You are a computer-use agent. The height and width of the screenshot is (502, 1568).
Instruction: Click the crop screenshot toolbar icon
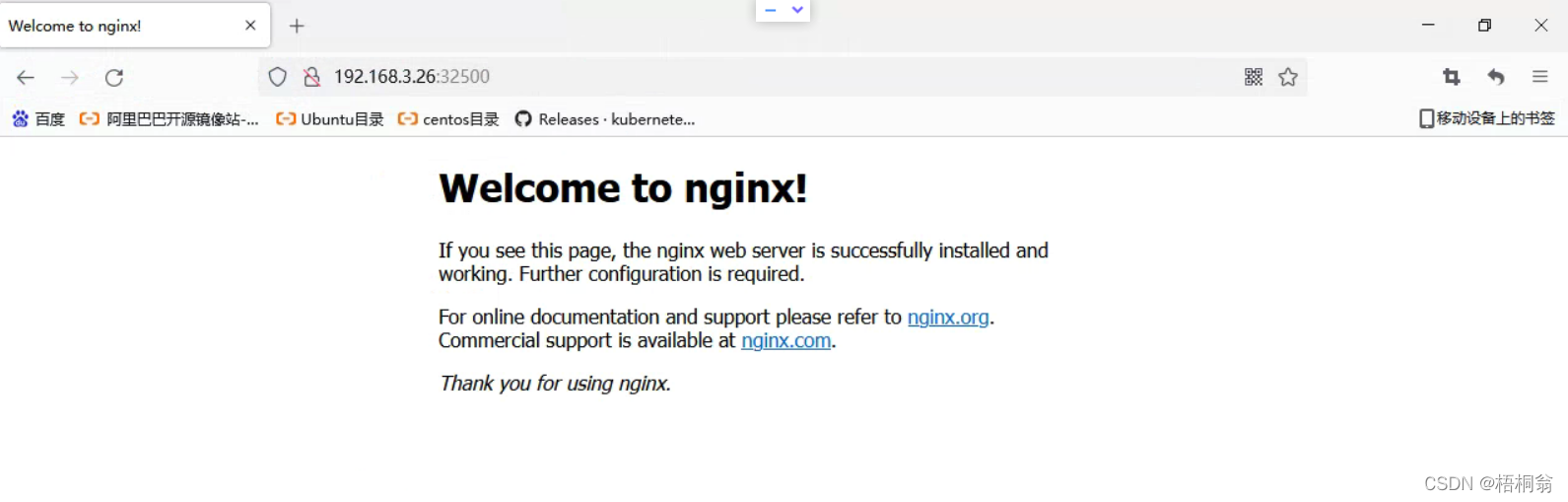(x=1452, y=77)
